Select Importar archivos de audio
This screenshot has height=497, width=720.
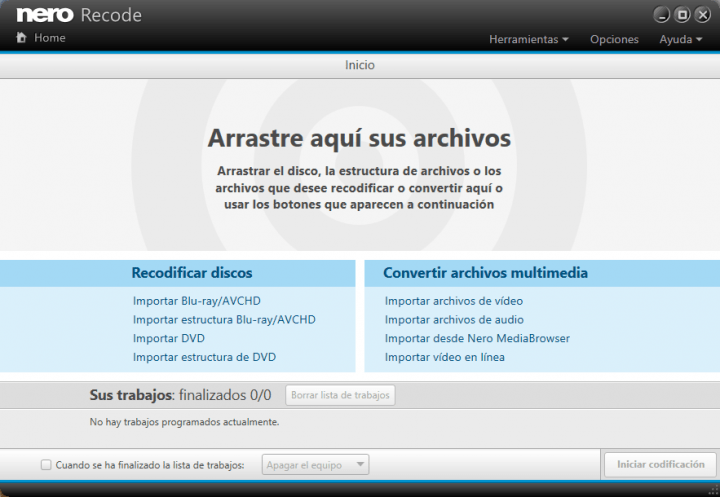tap(454, 320)
